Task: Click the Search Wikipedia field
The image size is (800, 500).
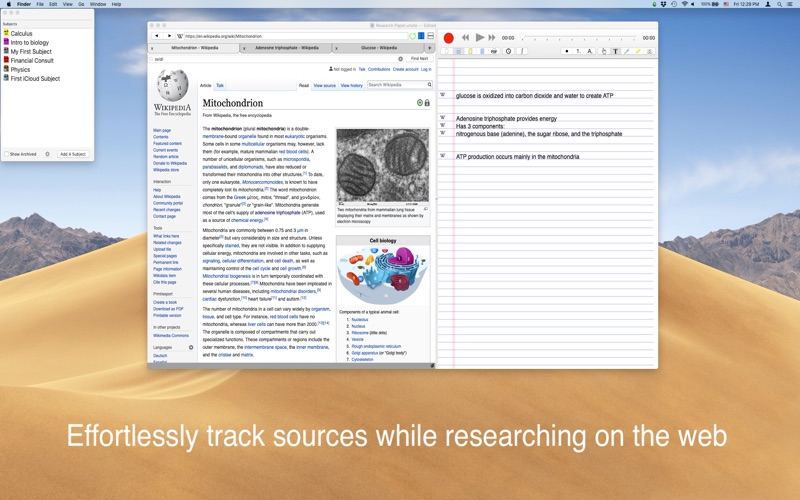Action: tap(399, 85)
